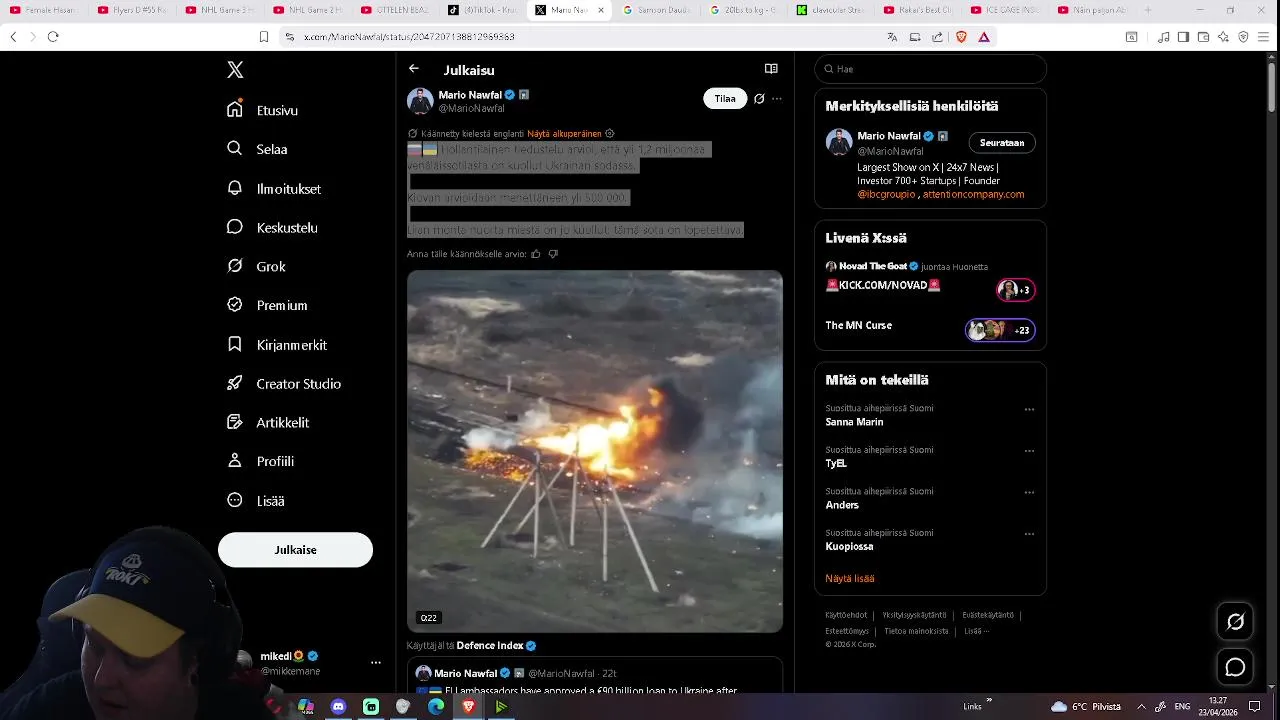Viewport: 1280px width, 720px height.
Task: Open Sanna Marin trending topic
Action: (x=854, y=422)
